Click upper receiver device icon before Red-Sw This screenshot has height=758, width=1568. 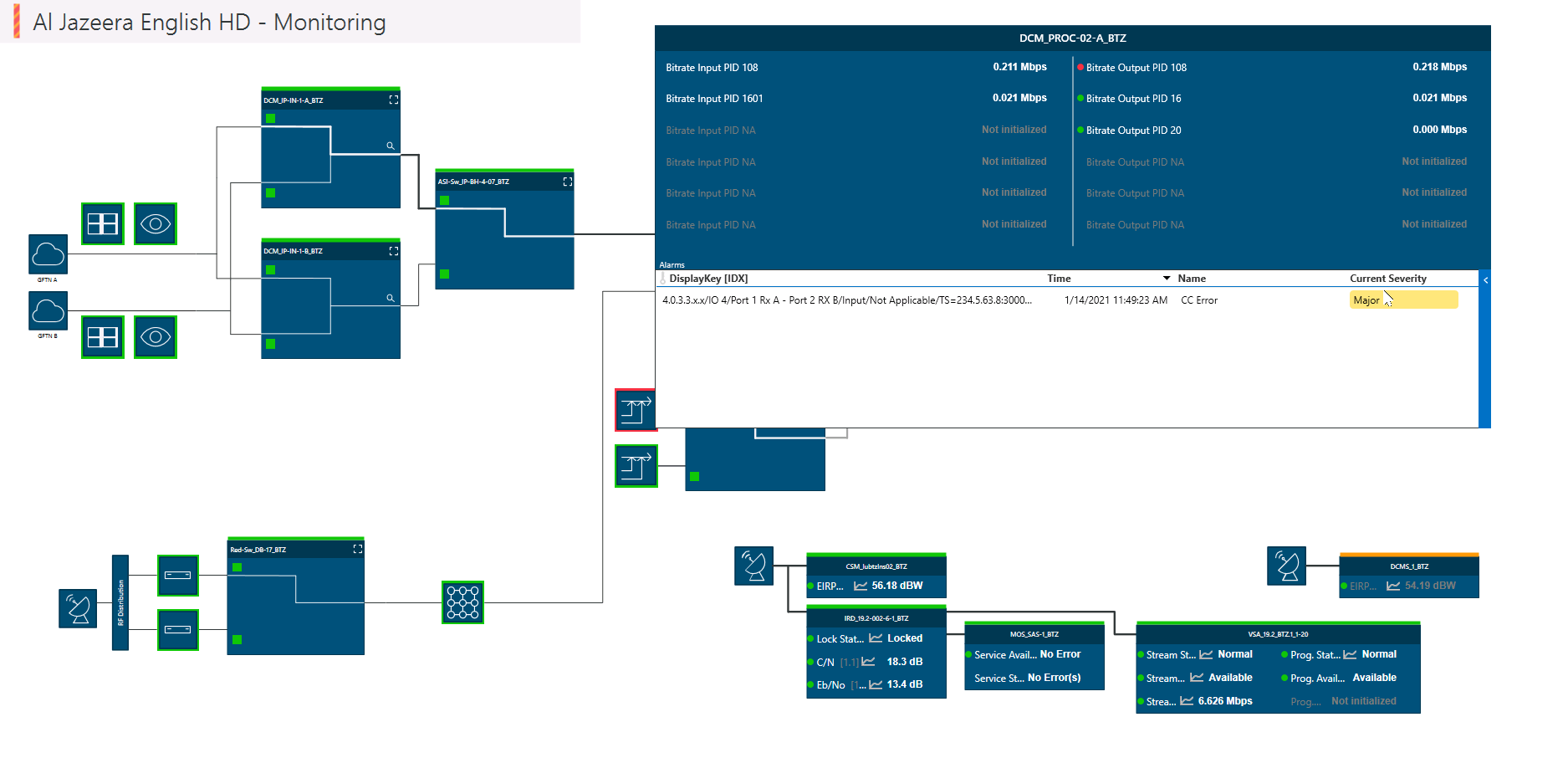click(178, 576)
